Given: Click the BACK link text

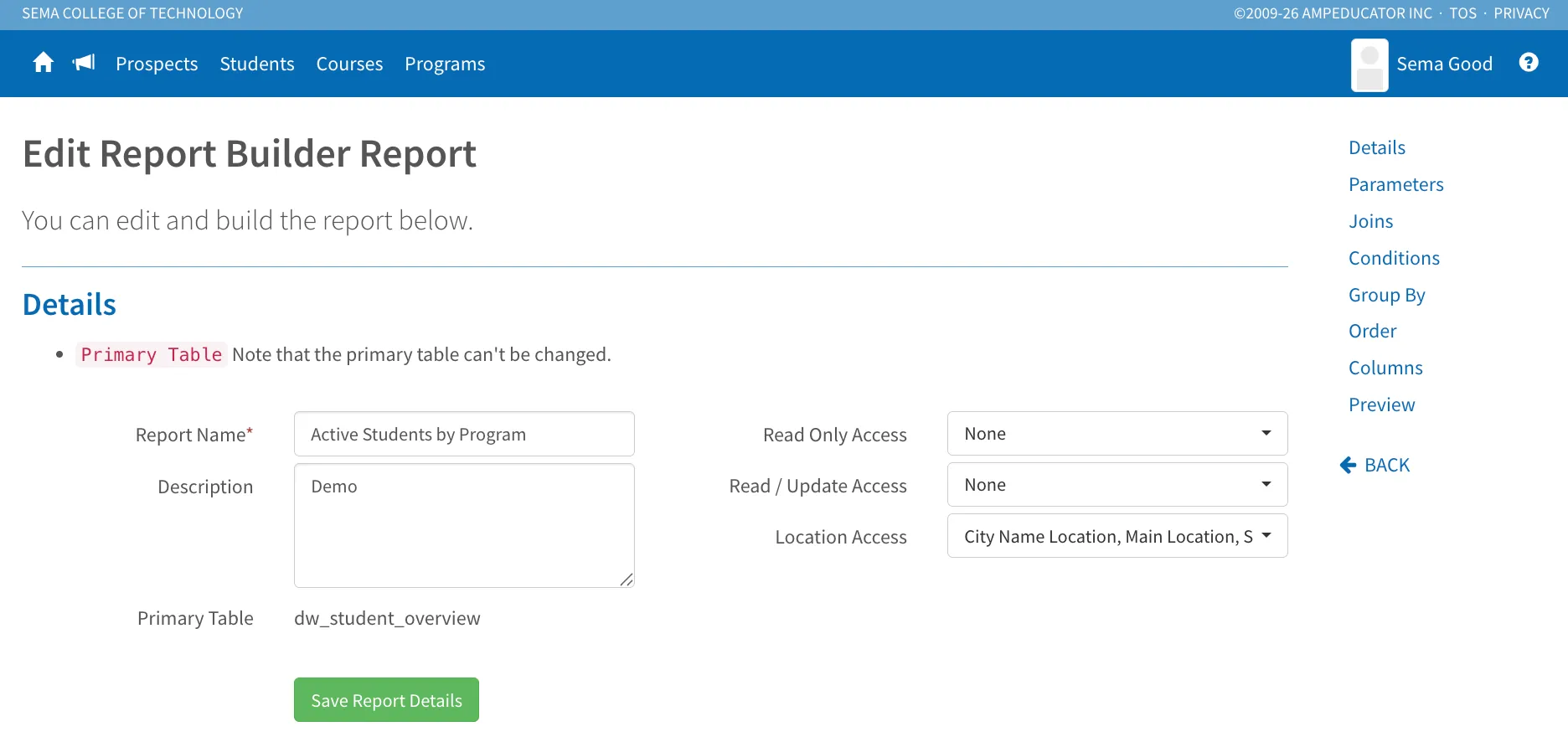Looking at the screenshot, I should click(x=1387, y=465).
